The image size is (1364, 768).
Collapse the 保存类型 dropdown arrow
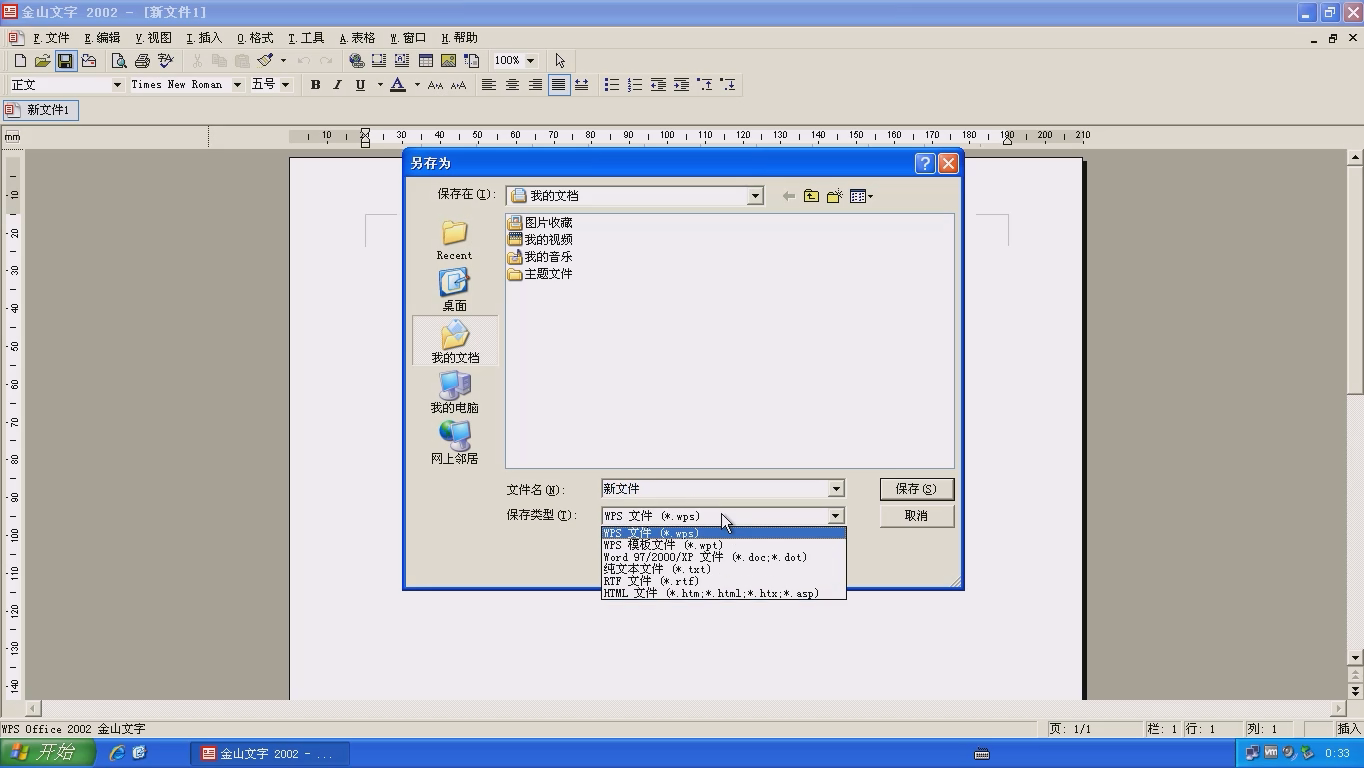[x=836, y=516]
